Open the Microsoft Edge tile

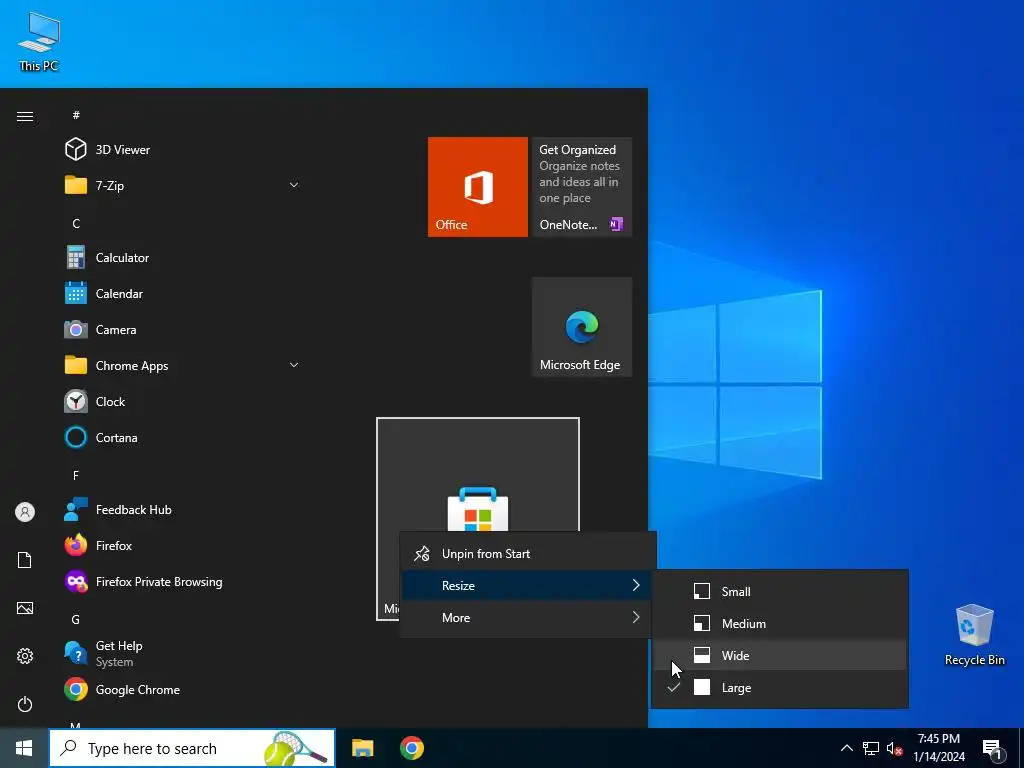point(582,327)
